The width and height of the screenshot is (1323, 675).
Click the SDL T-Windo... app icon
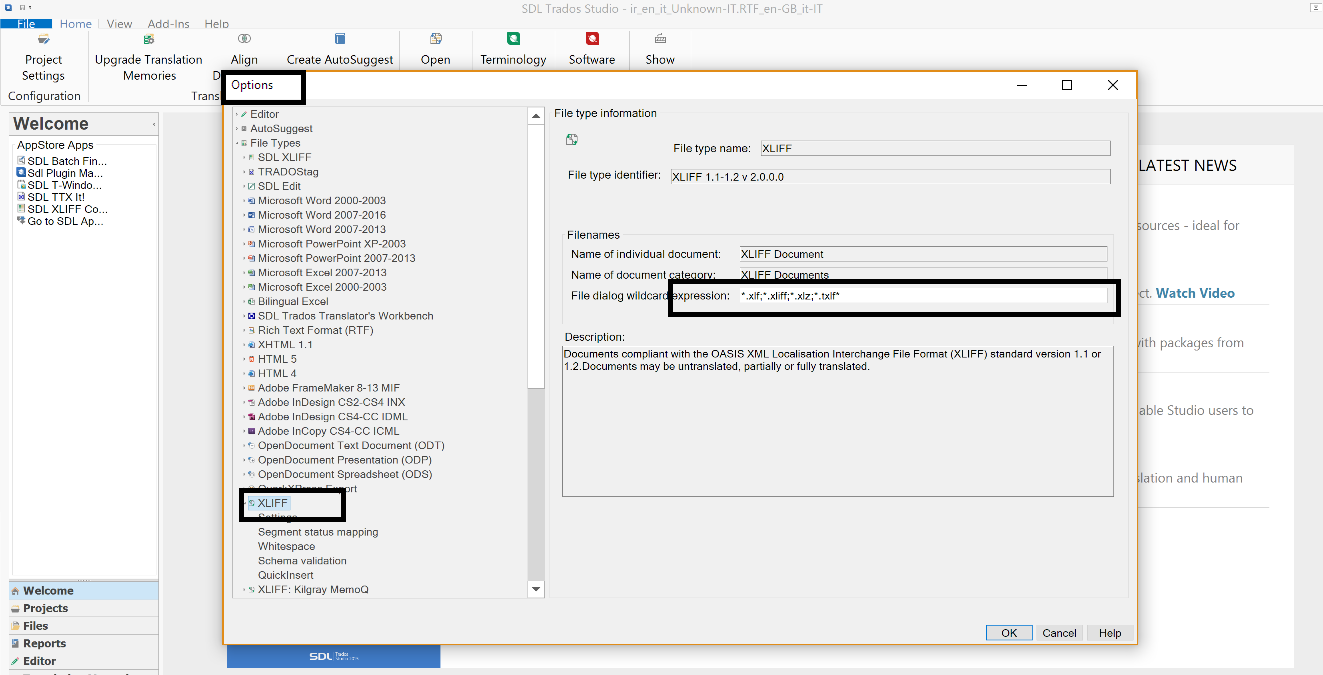[21, 185]
